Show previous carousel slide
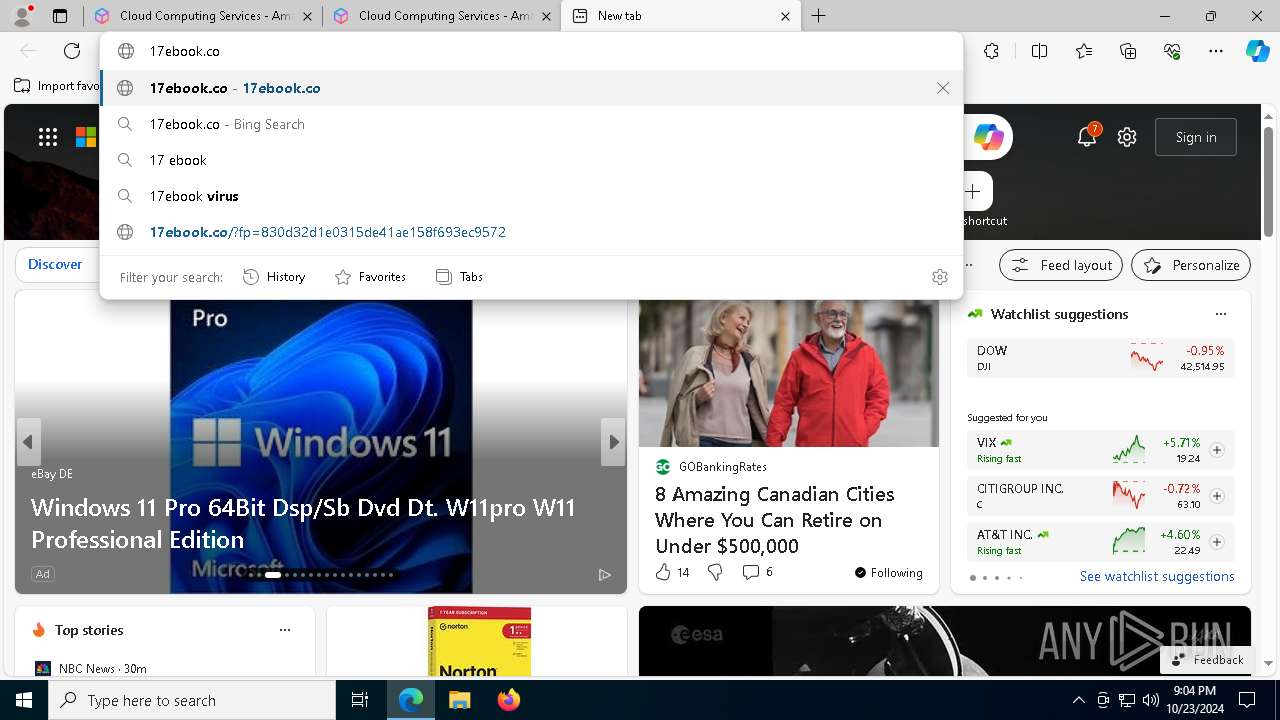The width and height of the screenshot is (1280, 720). tap(28, 442)
